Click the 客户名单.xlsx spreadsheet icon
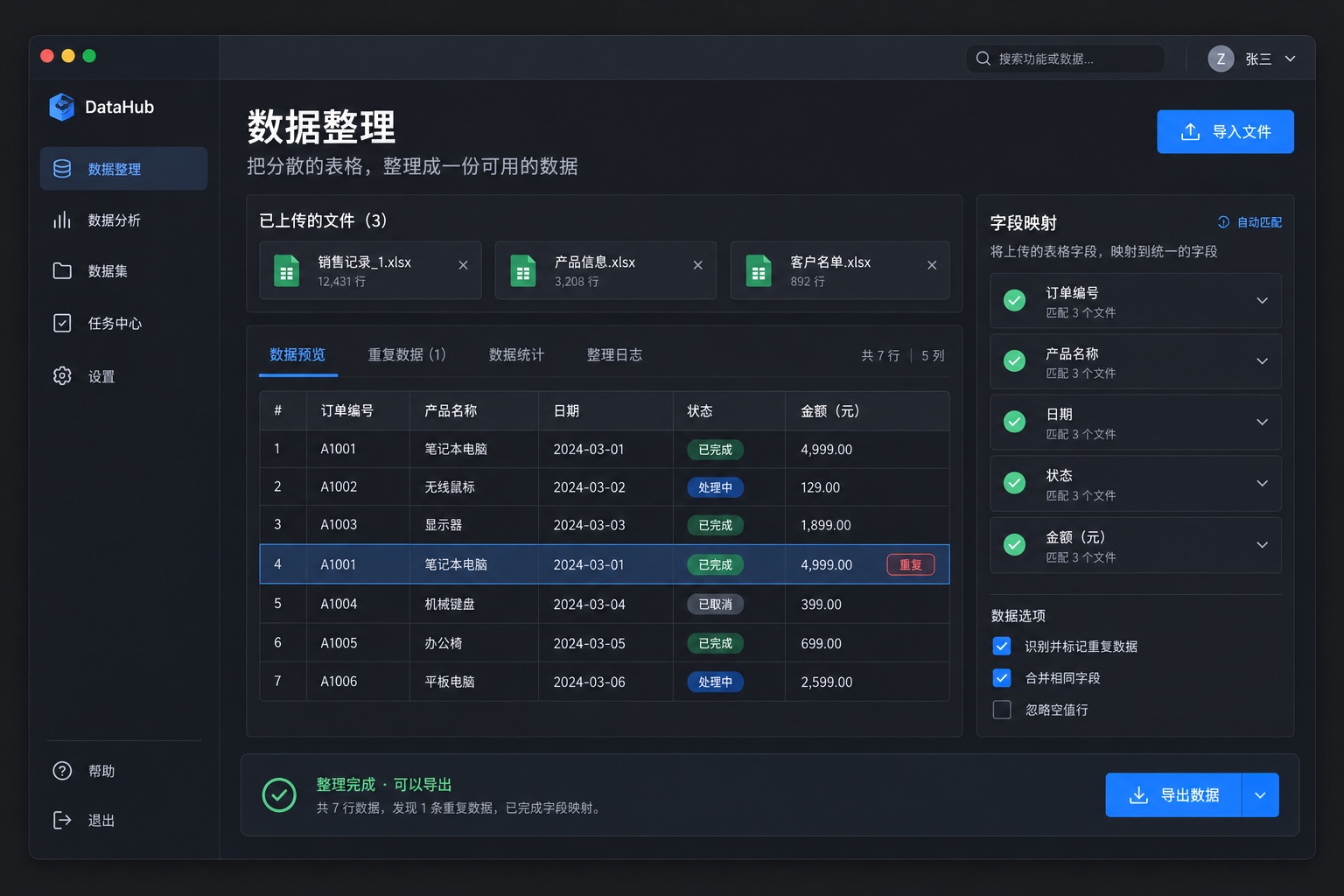This screenshot has height=896, width=1344. (x=759, y=270)
